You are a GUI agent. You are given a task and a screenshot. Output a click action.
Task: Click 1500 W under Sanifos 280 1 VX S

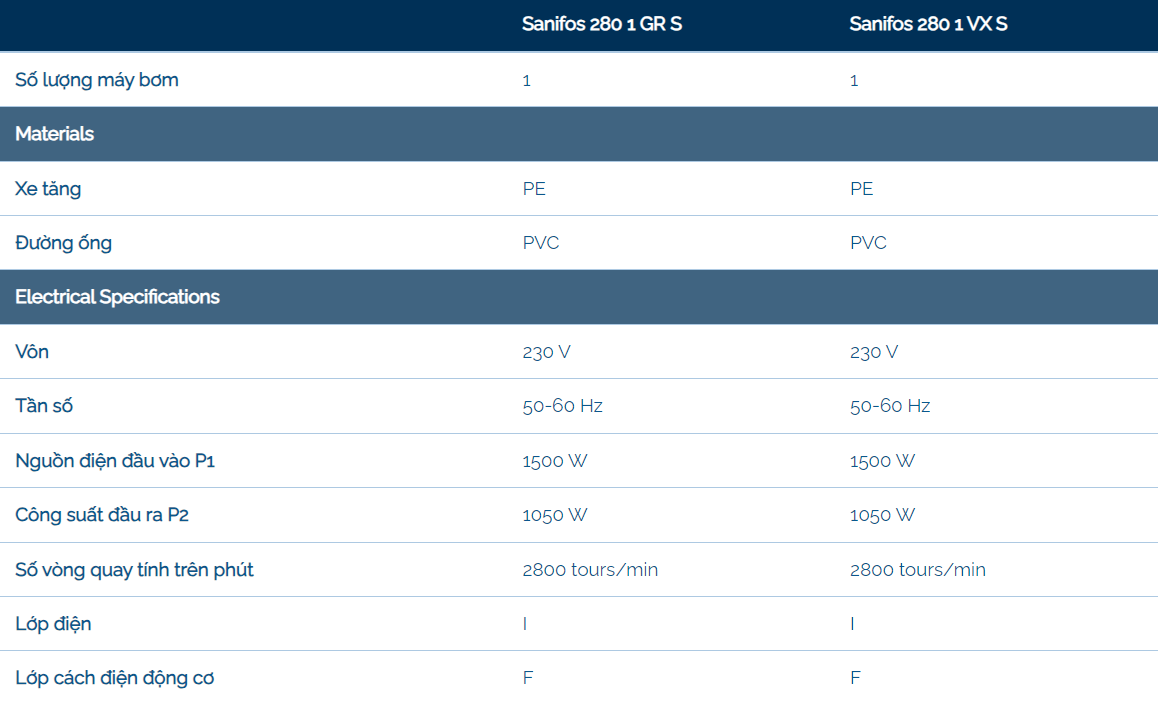click(883, 461)
